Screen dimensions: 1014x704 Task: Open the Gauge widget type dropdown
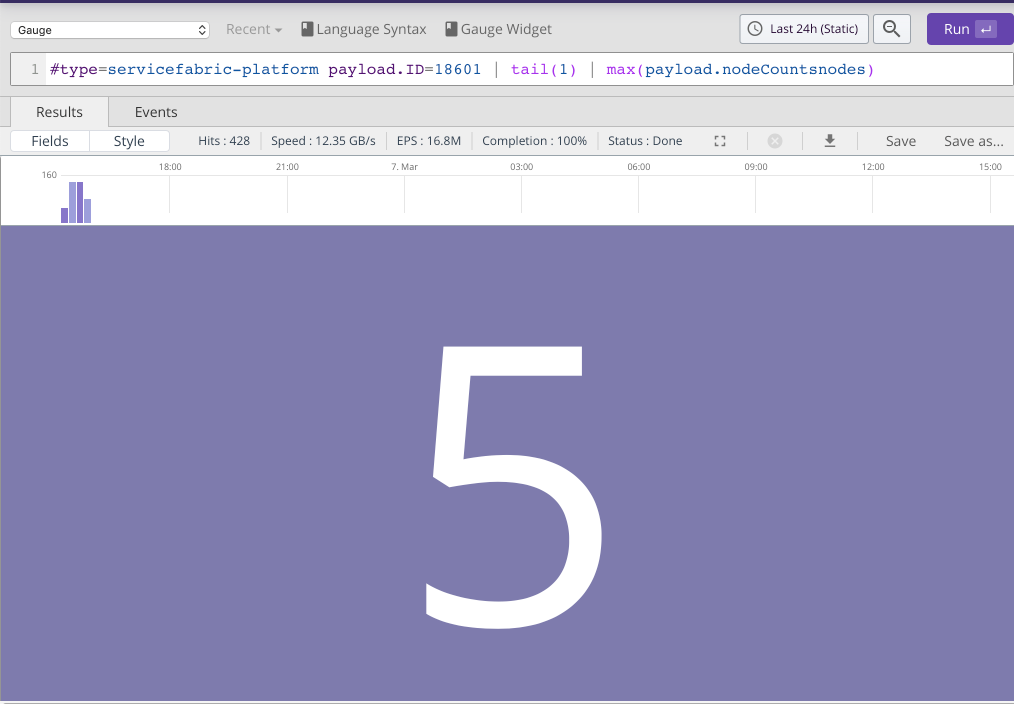click(x=110, y=30)
